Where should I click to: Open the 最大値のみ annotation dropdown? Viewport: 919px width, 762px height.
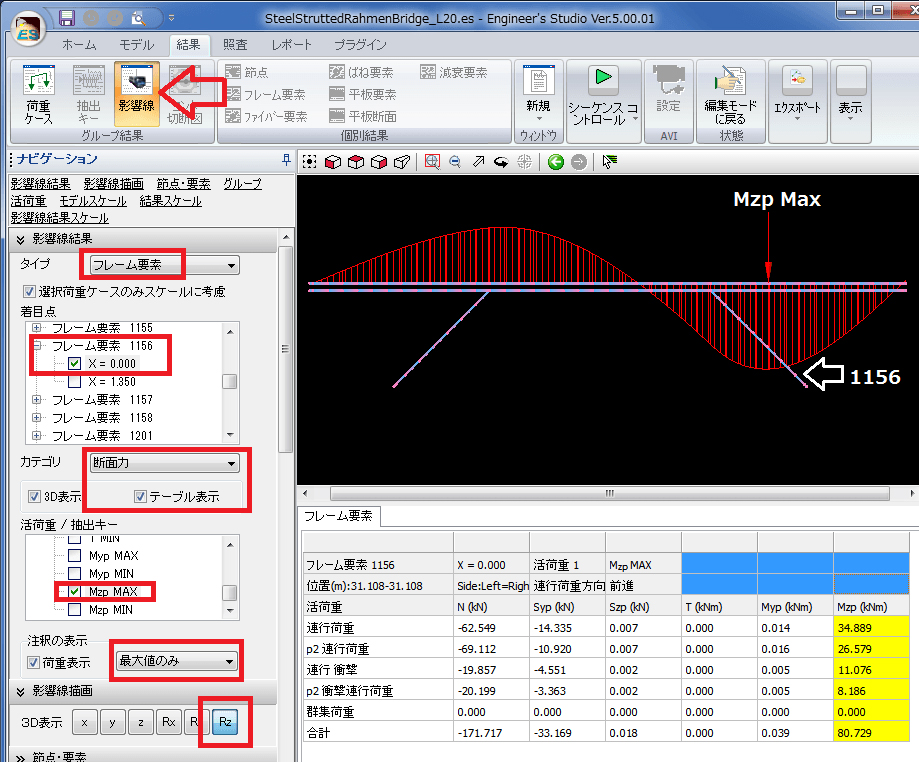tap(176, 661)
